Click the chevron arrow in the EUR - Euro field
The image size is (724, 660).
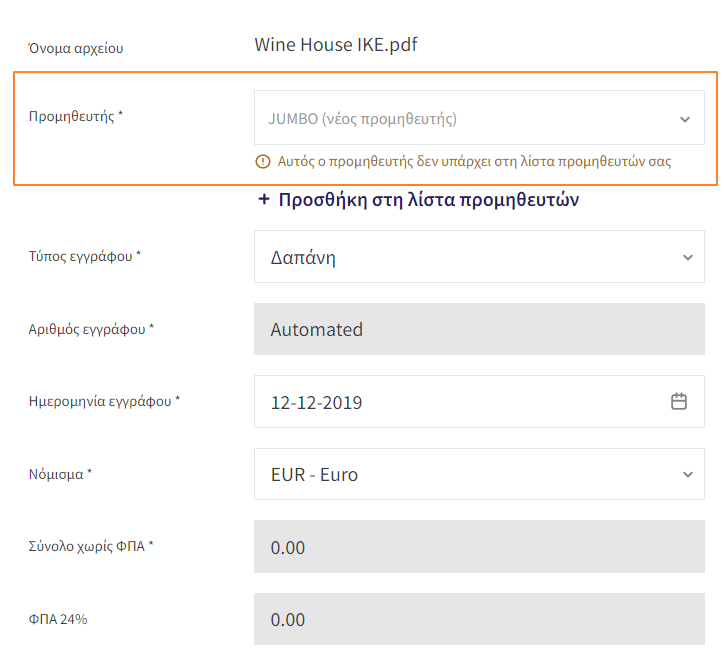point(688,474)
